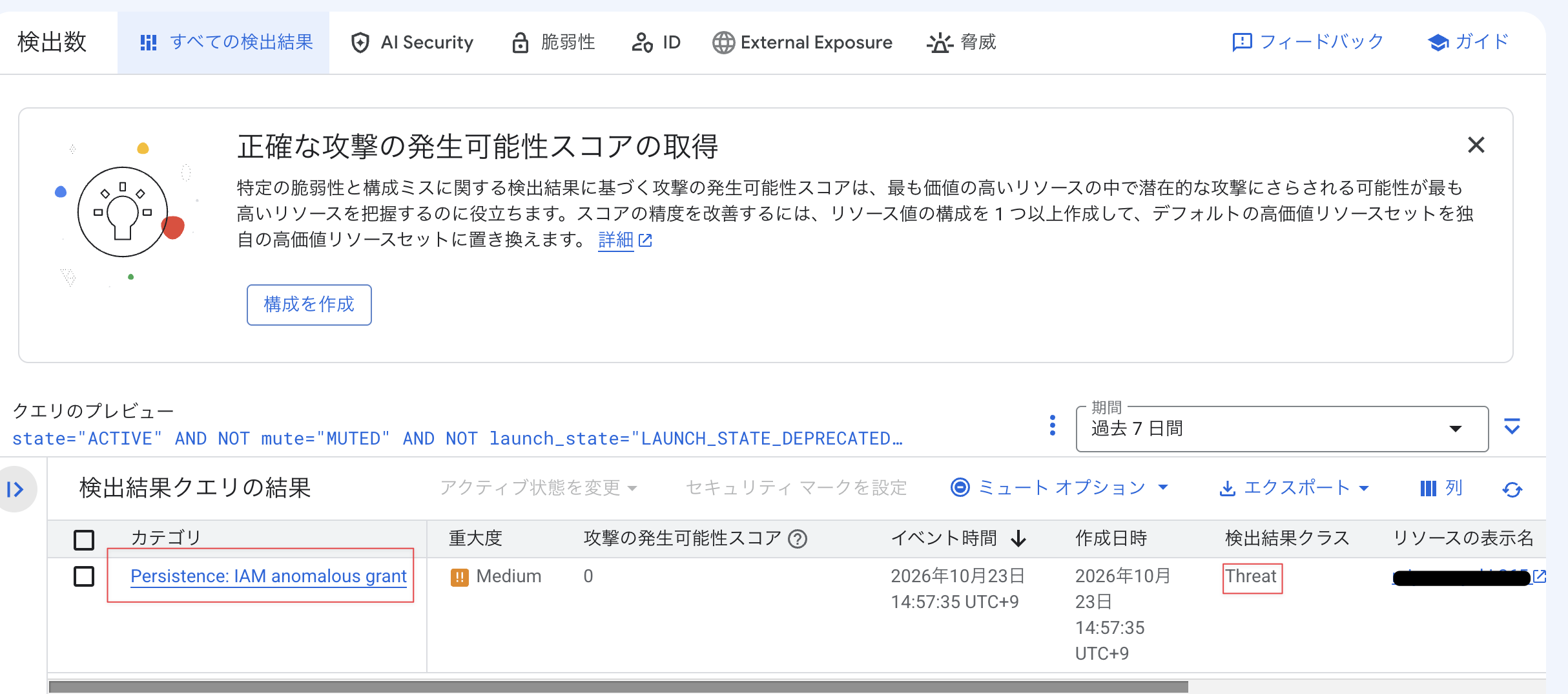Check the select-all checkbox in table header
Image resolution: width=1568 pixels, height=694 pixels.
84,540
